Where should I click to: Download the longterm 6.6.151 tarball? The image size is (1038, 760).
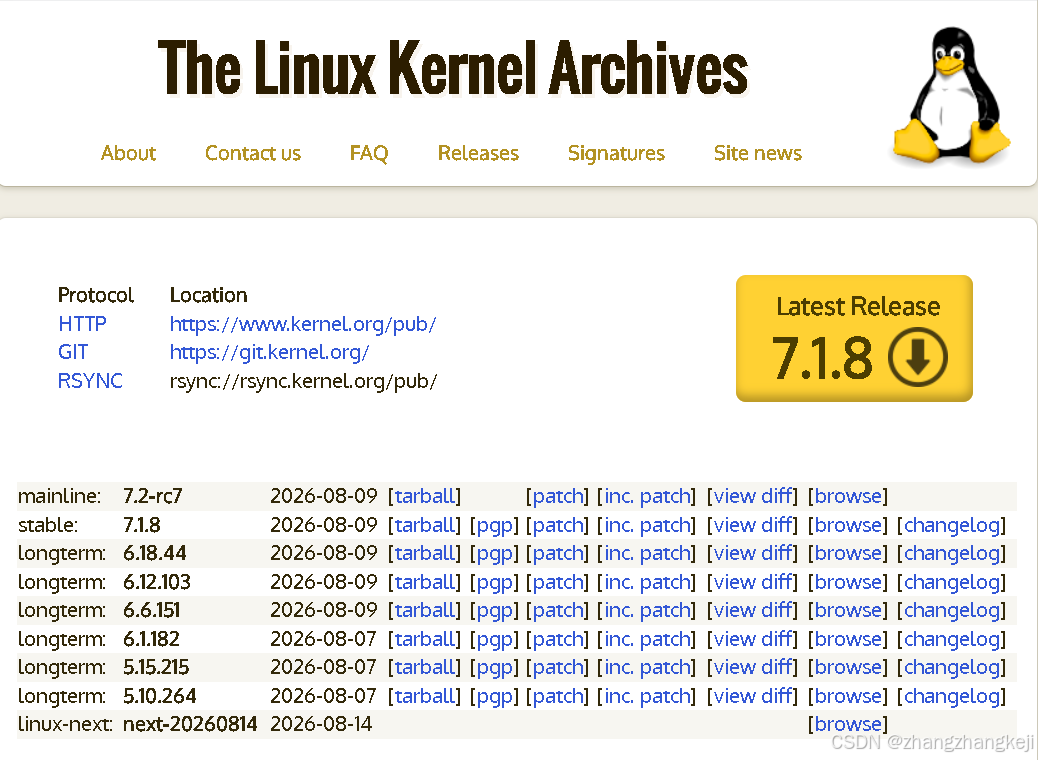[x=424, y=610]
